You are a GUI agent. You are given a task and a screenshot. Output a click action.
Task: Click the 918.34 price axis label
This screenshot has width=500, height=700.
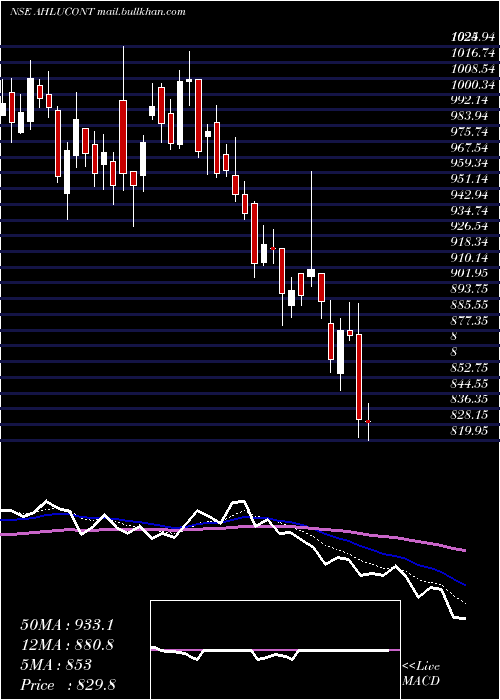pos(469,242)
